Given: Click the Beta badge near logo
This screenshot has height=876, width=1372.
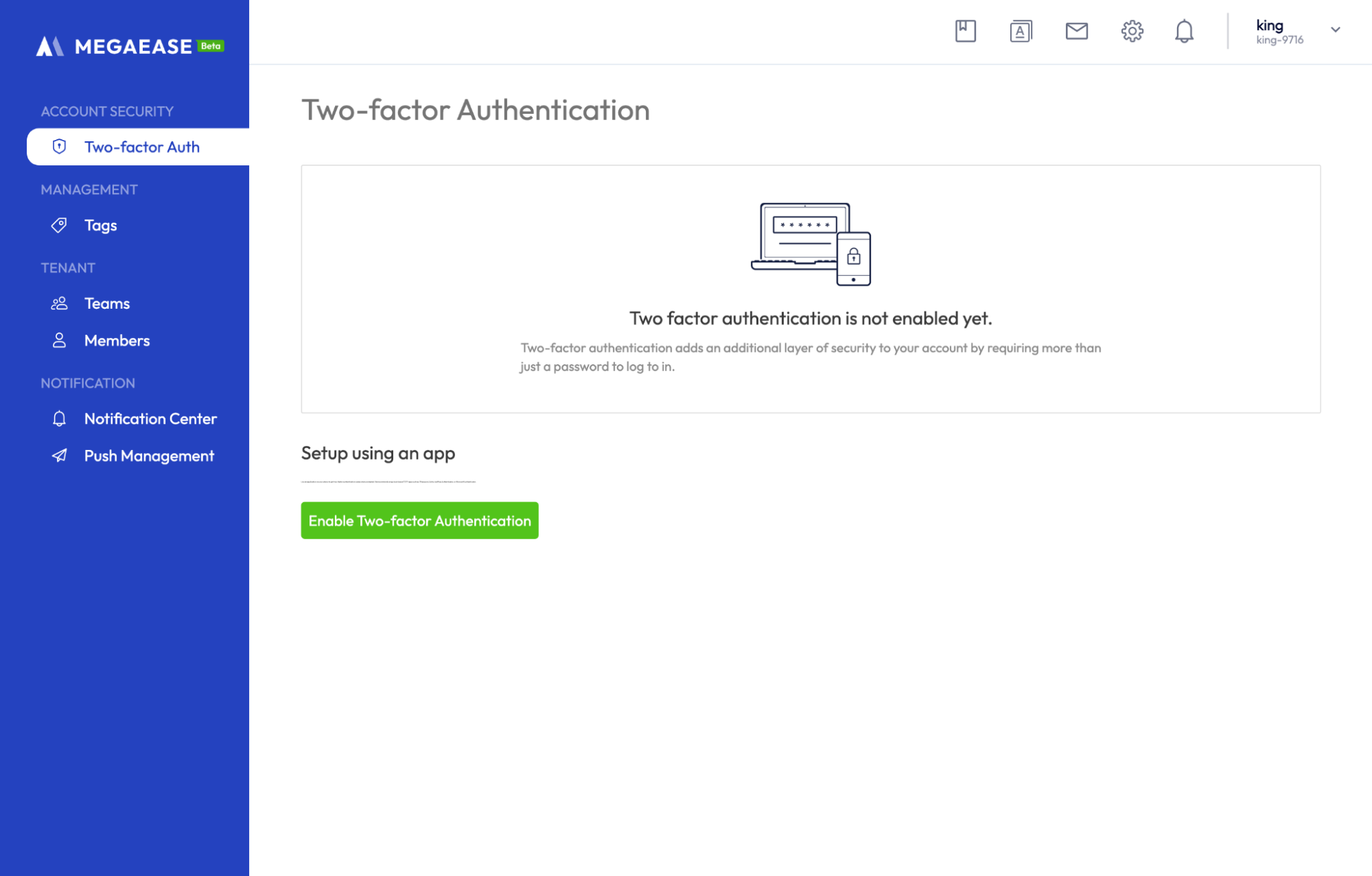Looking at the screenshot, I should click(211, 46).
